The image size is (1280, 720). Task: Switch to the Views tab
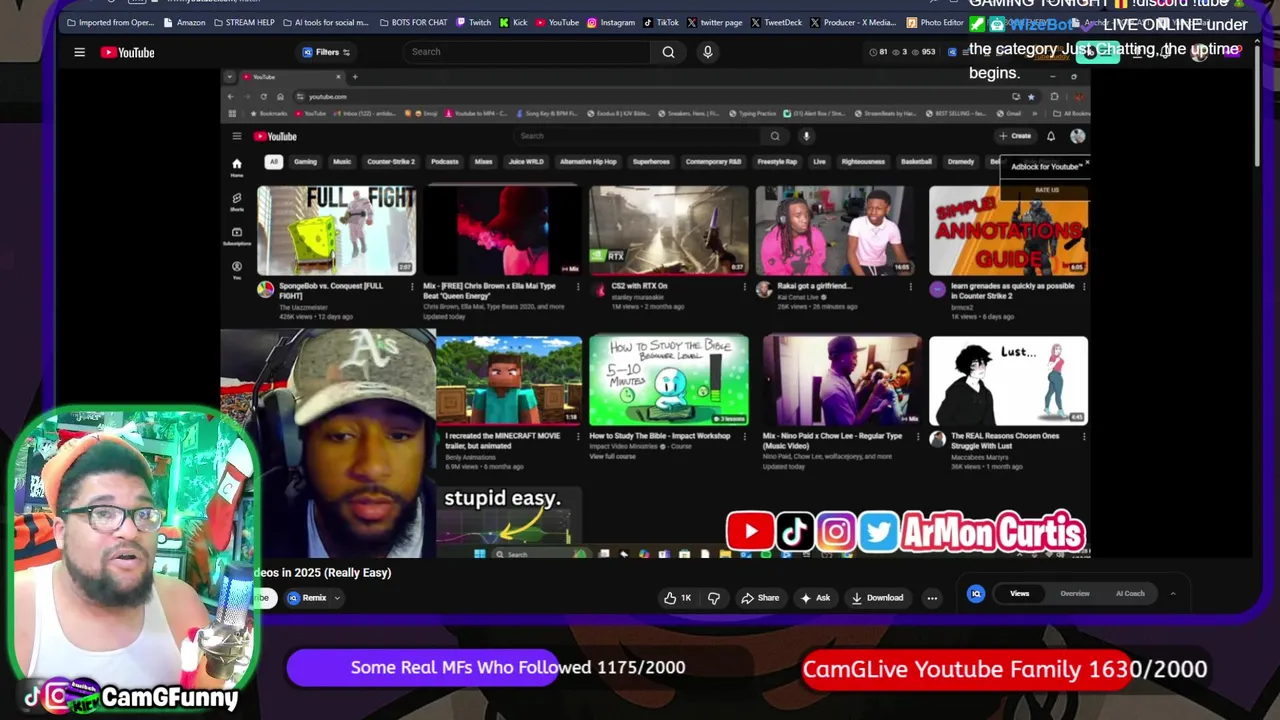tap(1019, 594)
